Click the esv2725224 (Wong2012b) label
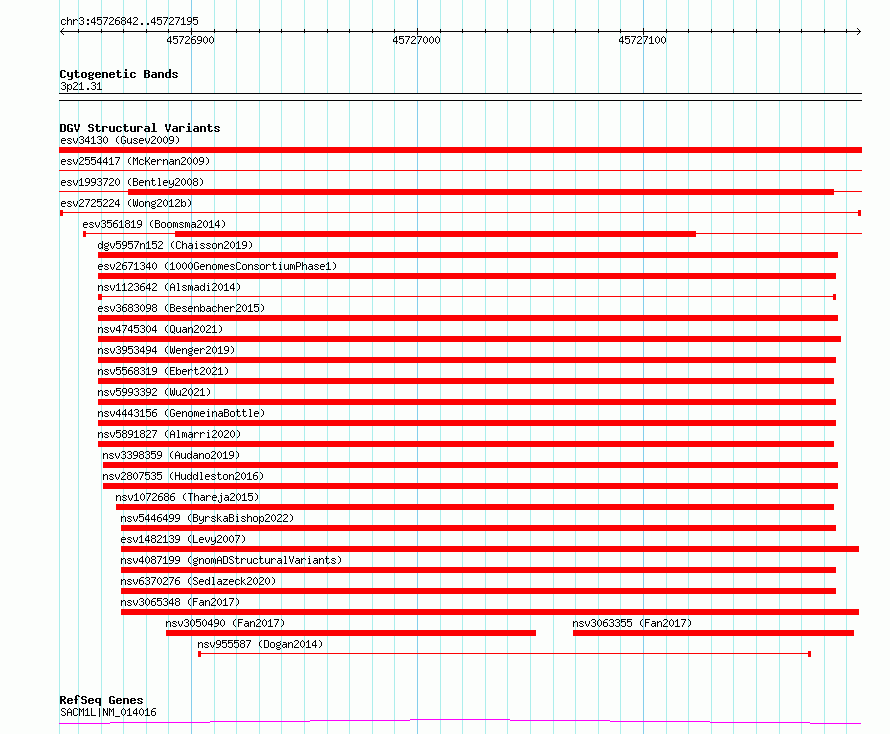The height and width of the screenshot is (734, 890). (126, 203)
